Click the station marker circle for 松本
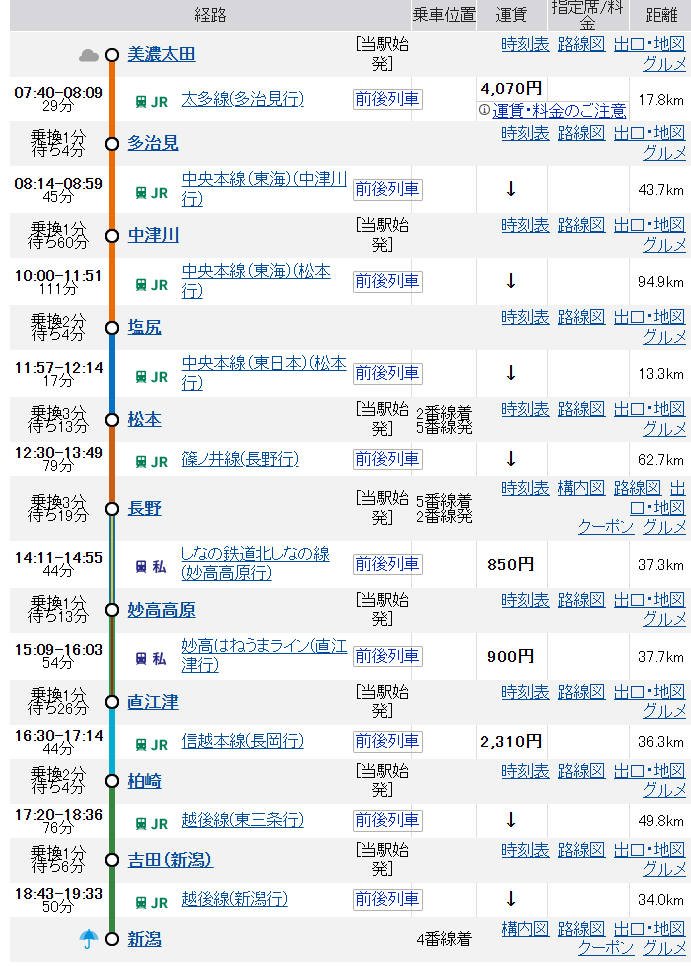Screen dimensions: 691x966 point(112,420)
